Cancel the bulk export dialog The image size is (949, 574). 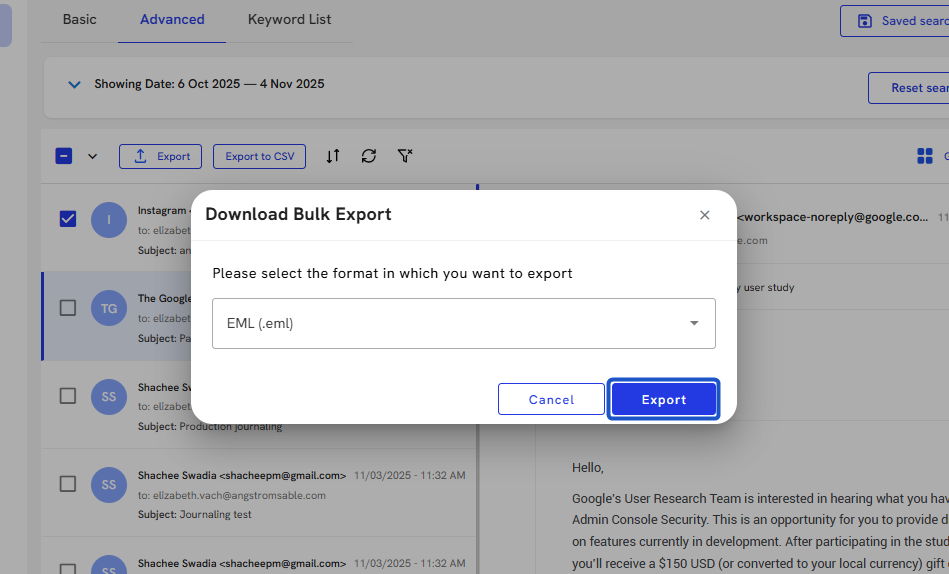551,399
